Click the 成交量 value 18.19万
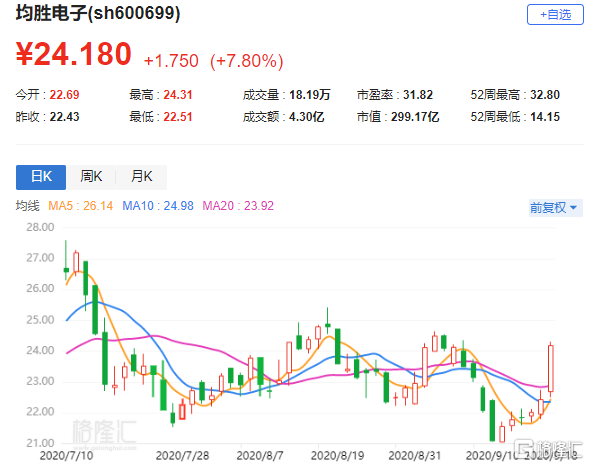 310,95
